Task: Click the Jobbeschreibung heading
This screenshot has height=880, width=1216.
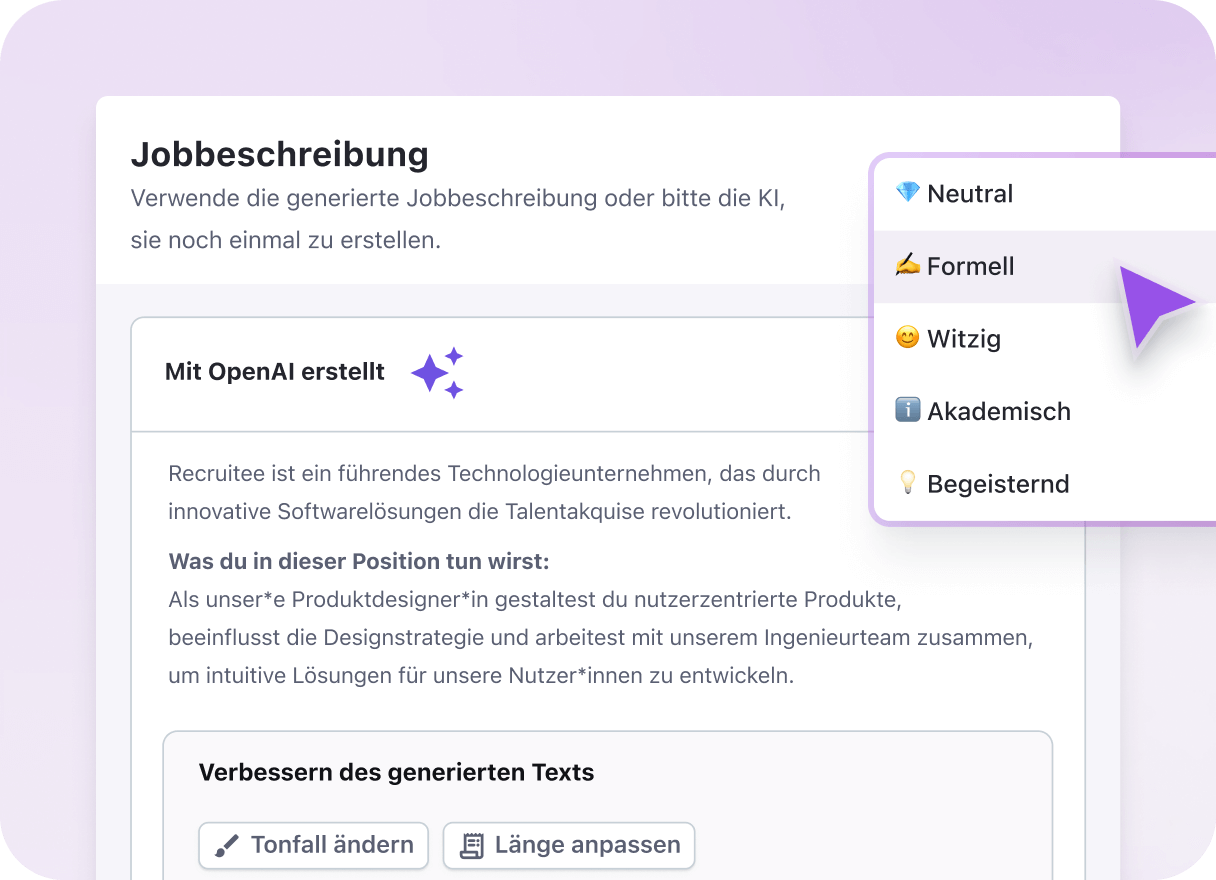Action: (279, 155)
